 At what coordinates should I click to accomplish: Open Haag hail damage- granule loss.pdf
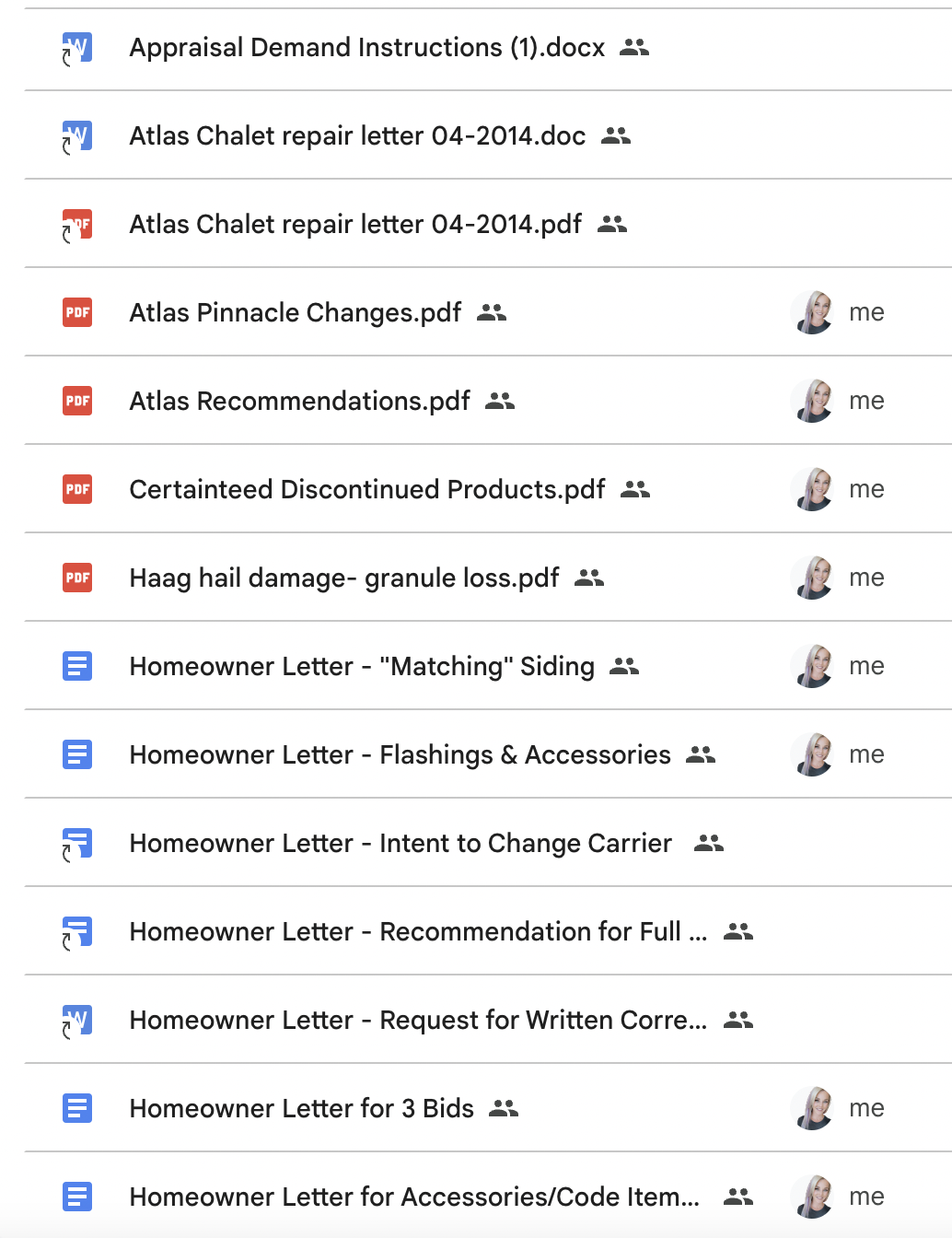click(x=343, y=578)
